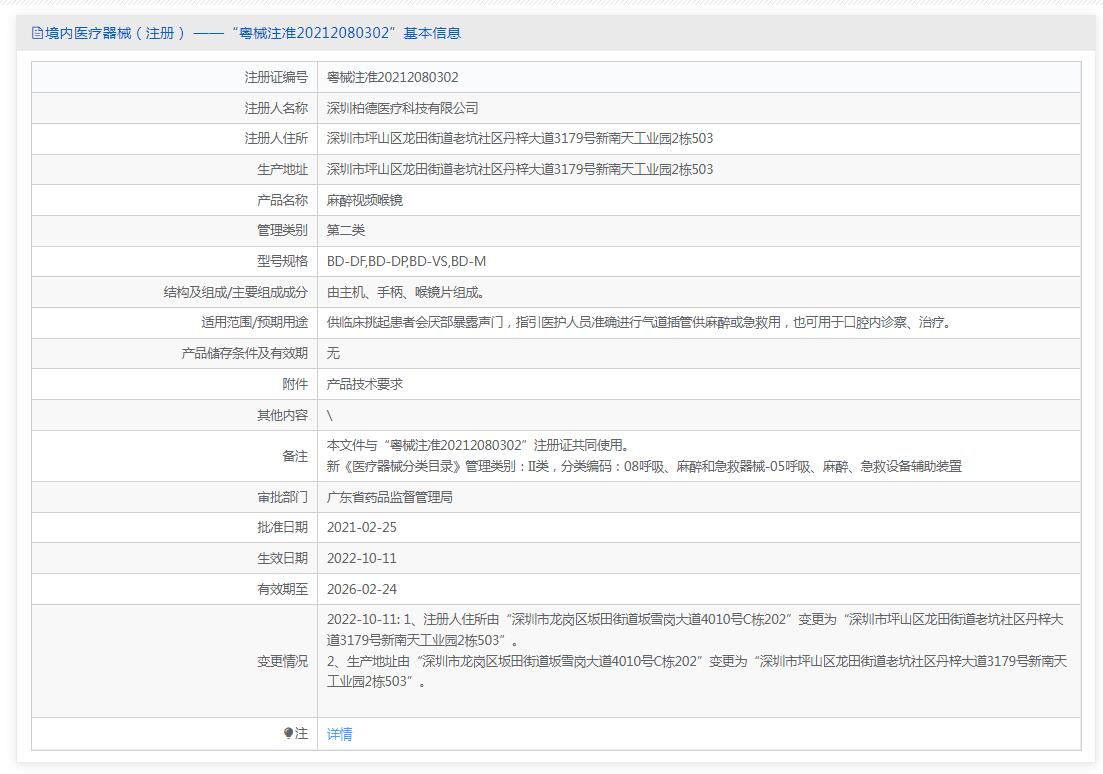
Task: Click the management category 第二类
Action: pyautogui.click(x=346, y=230)
